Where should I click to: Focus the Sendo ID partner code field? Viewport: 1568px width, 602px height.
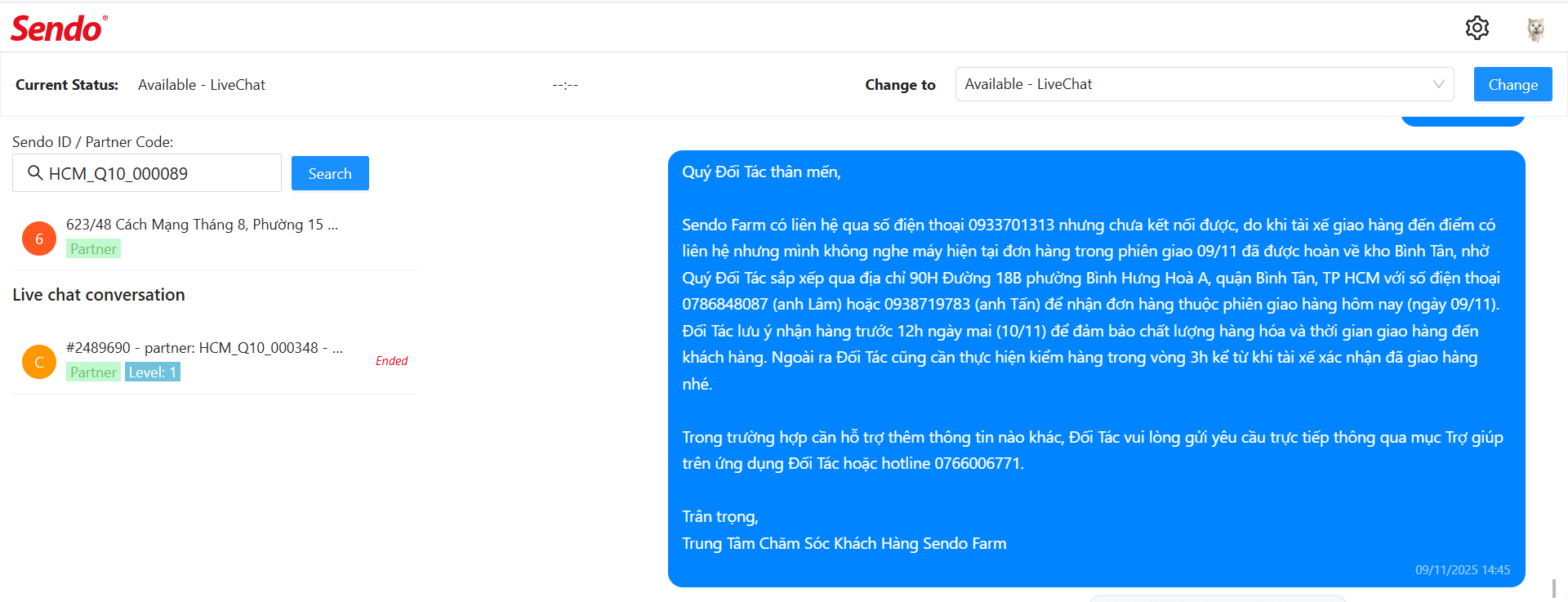pyautogui.click(x=147, y=173)
